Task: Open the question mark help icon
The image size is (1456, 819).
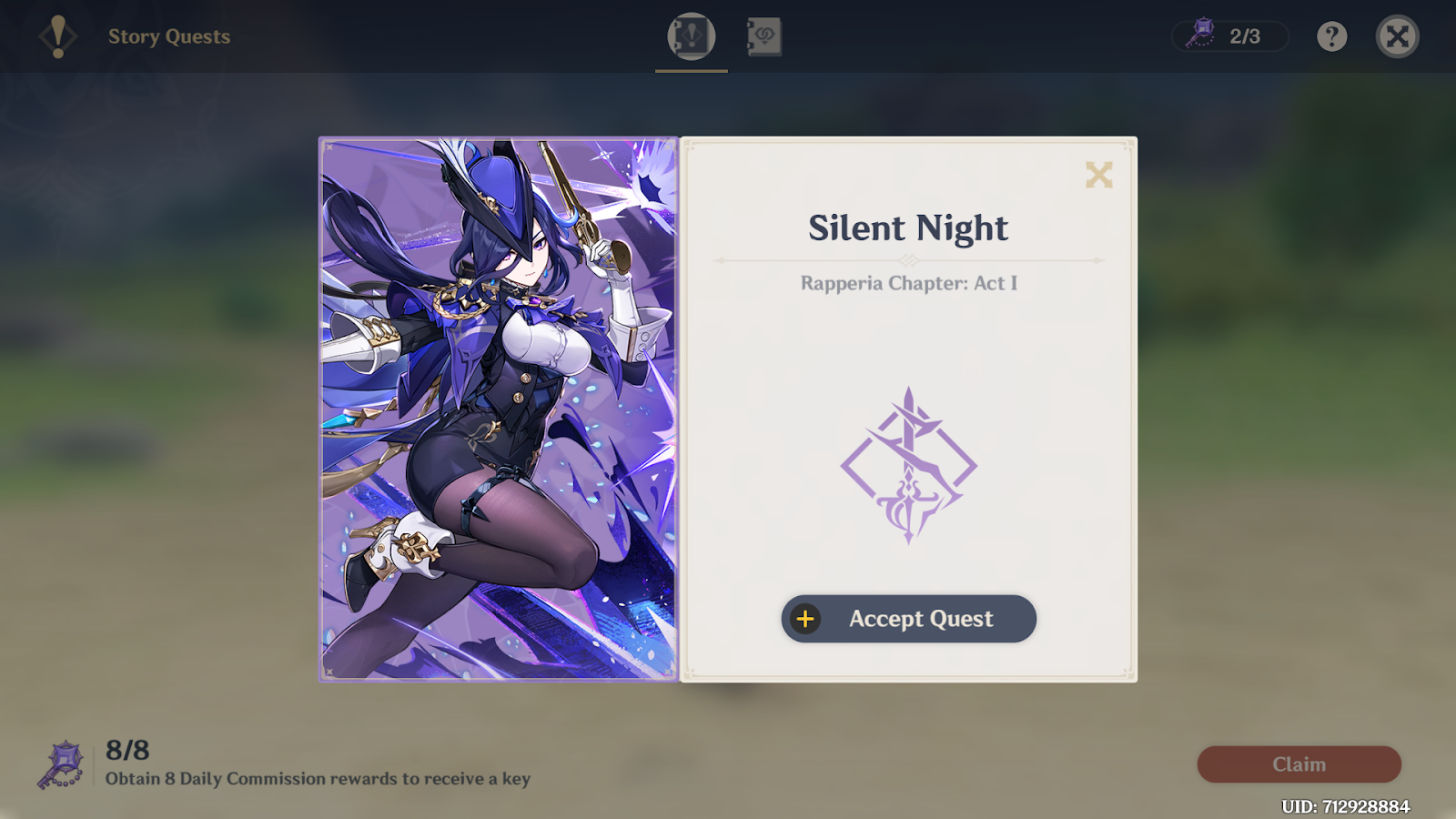Action: [1332, 36]
